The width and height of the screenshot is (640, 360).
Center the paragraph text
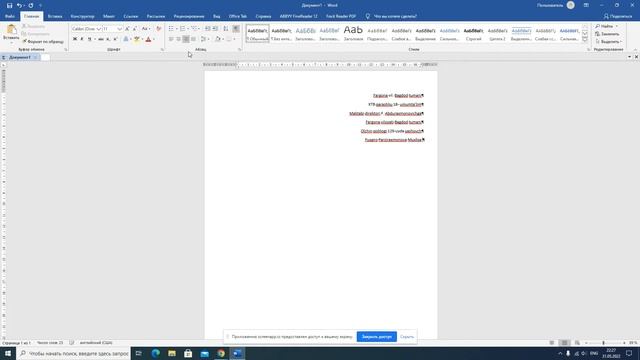pos(178,39)
